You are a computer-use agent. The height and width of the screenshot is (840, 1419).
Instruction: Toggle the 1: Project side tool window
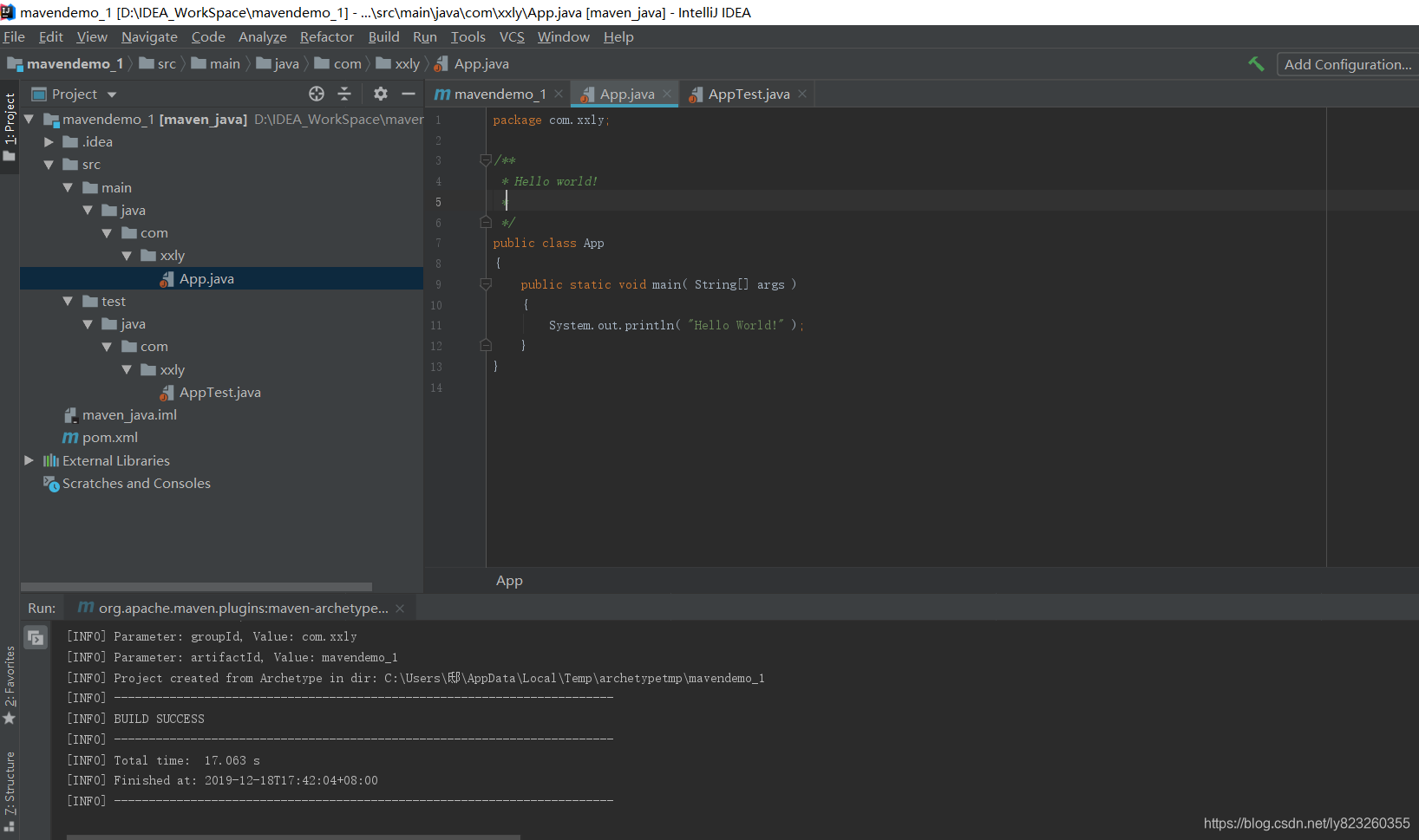coord(10,127)
